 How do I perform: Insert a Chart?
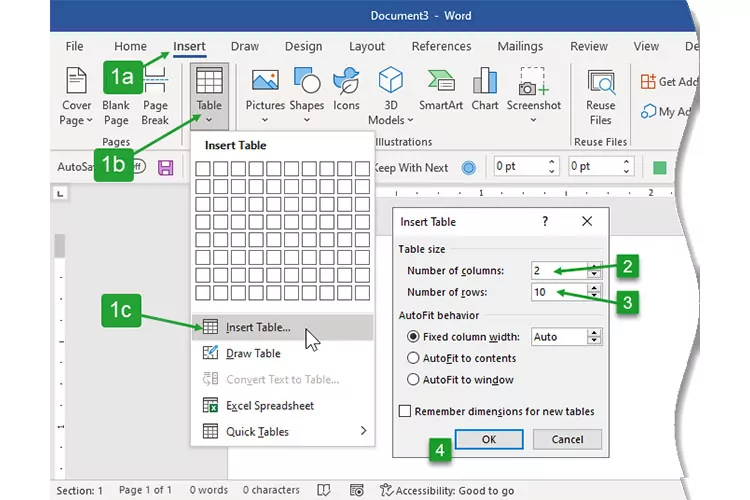pyautogui.click(x=485, y=89)
